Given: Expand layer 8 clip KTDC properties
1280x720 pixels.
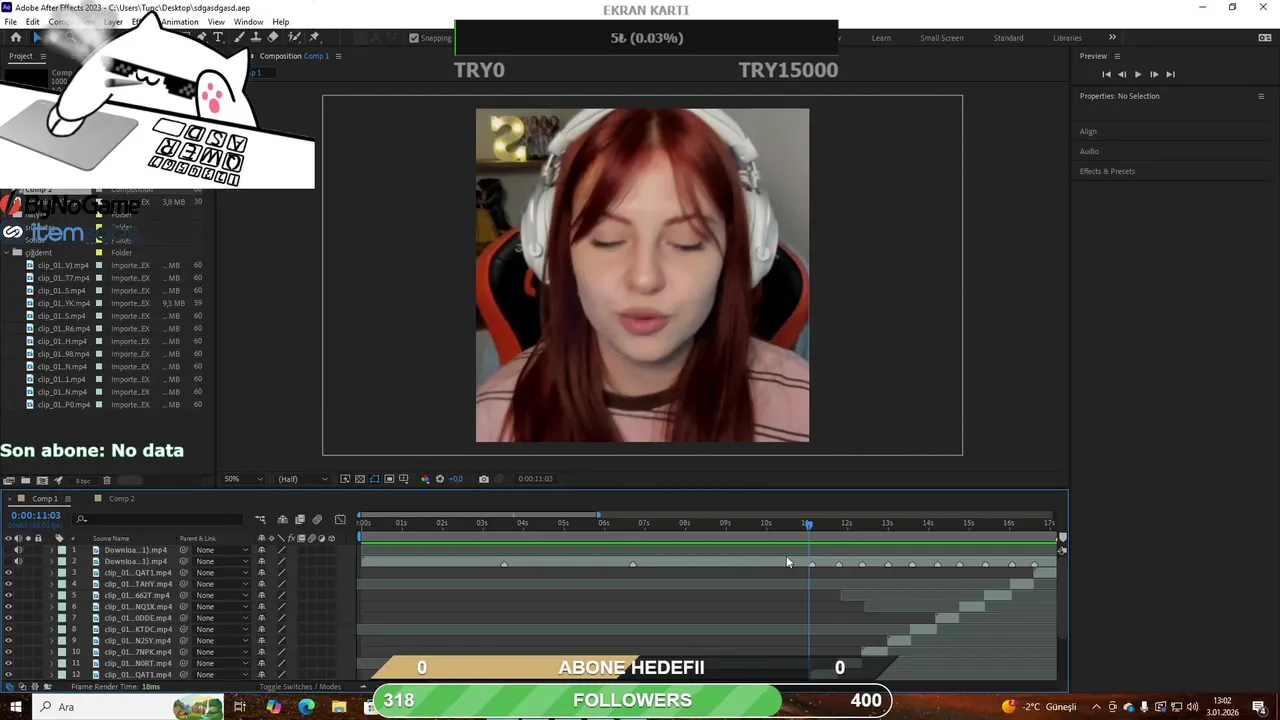Looking at the screenshot, I should [51, 629].
